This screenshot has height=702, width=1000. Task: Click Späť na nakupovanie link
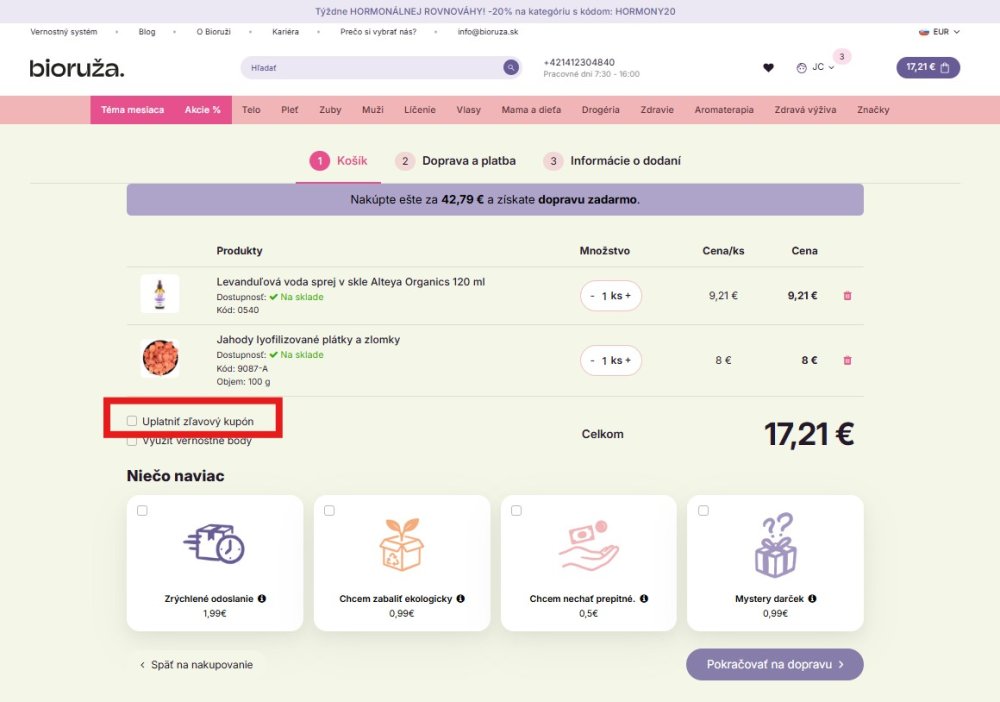[x=196, y=664]
